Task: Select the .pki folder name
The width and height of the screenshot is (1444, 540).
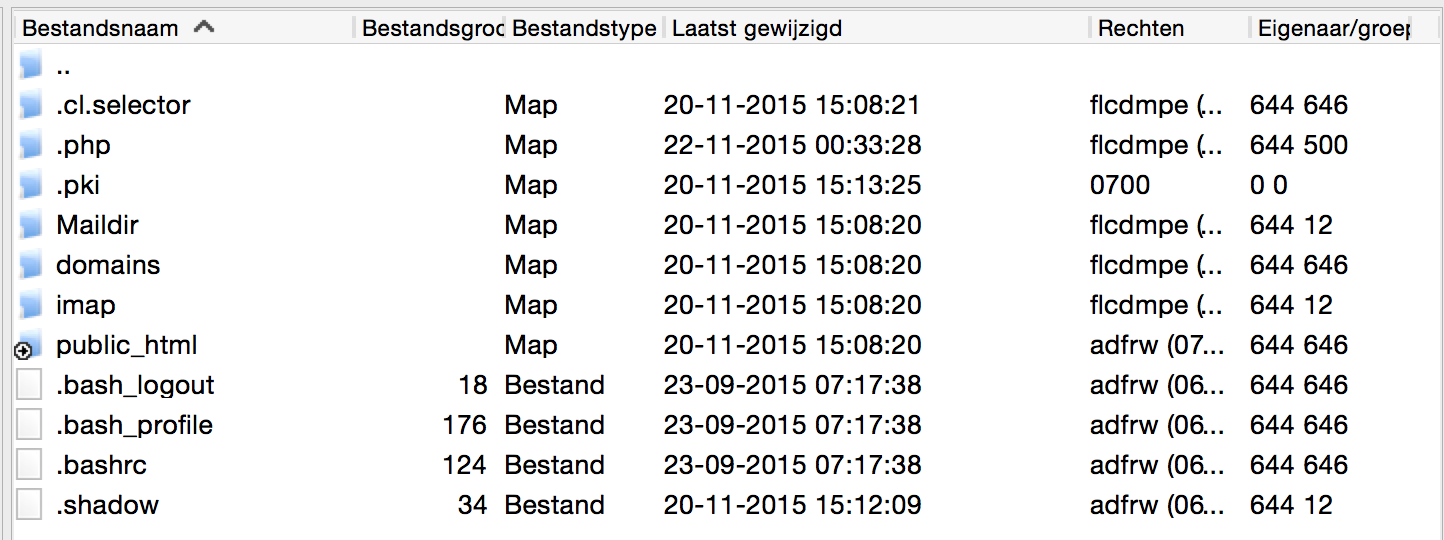Action: [x=78, y=185]
